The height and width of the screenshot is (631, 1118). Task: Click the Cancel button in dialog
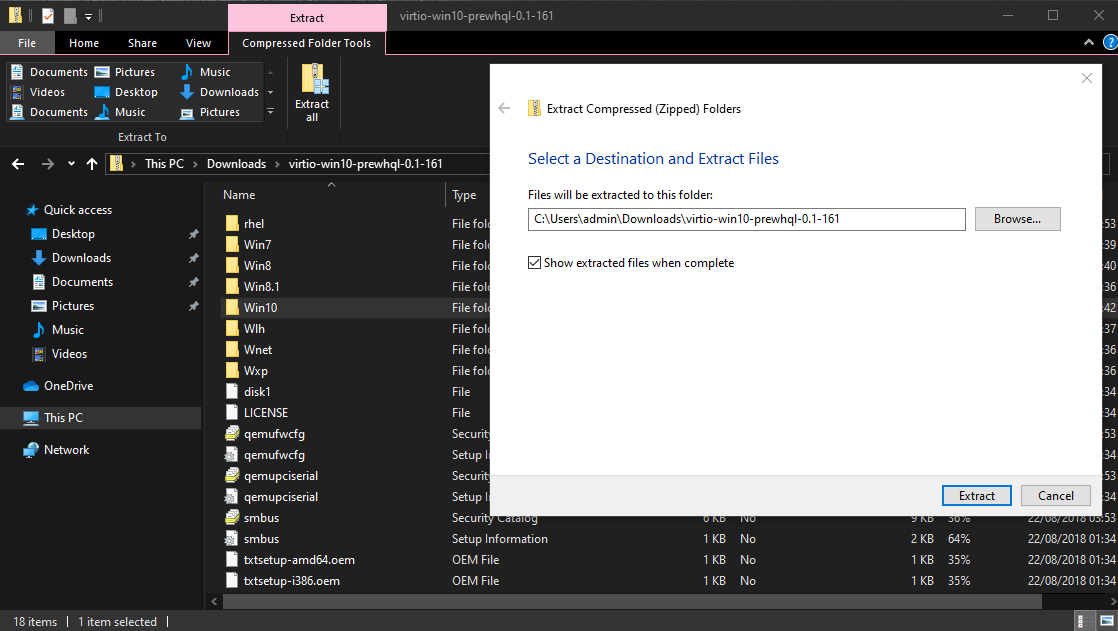[x=1055, y=496]
